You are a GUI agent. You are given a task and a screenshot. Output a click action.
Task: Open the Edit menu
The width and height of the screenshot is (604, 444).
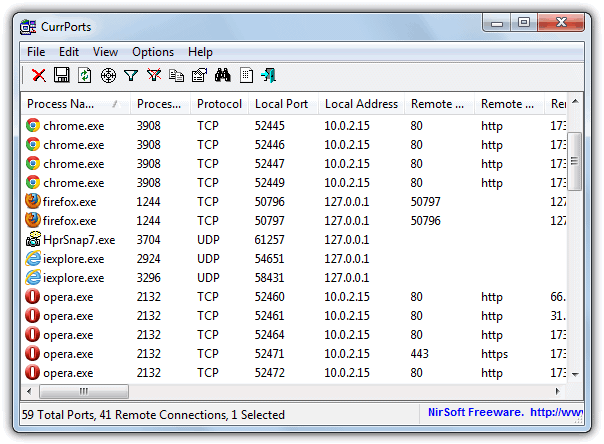click(69, 52)
